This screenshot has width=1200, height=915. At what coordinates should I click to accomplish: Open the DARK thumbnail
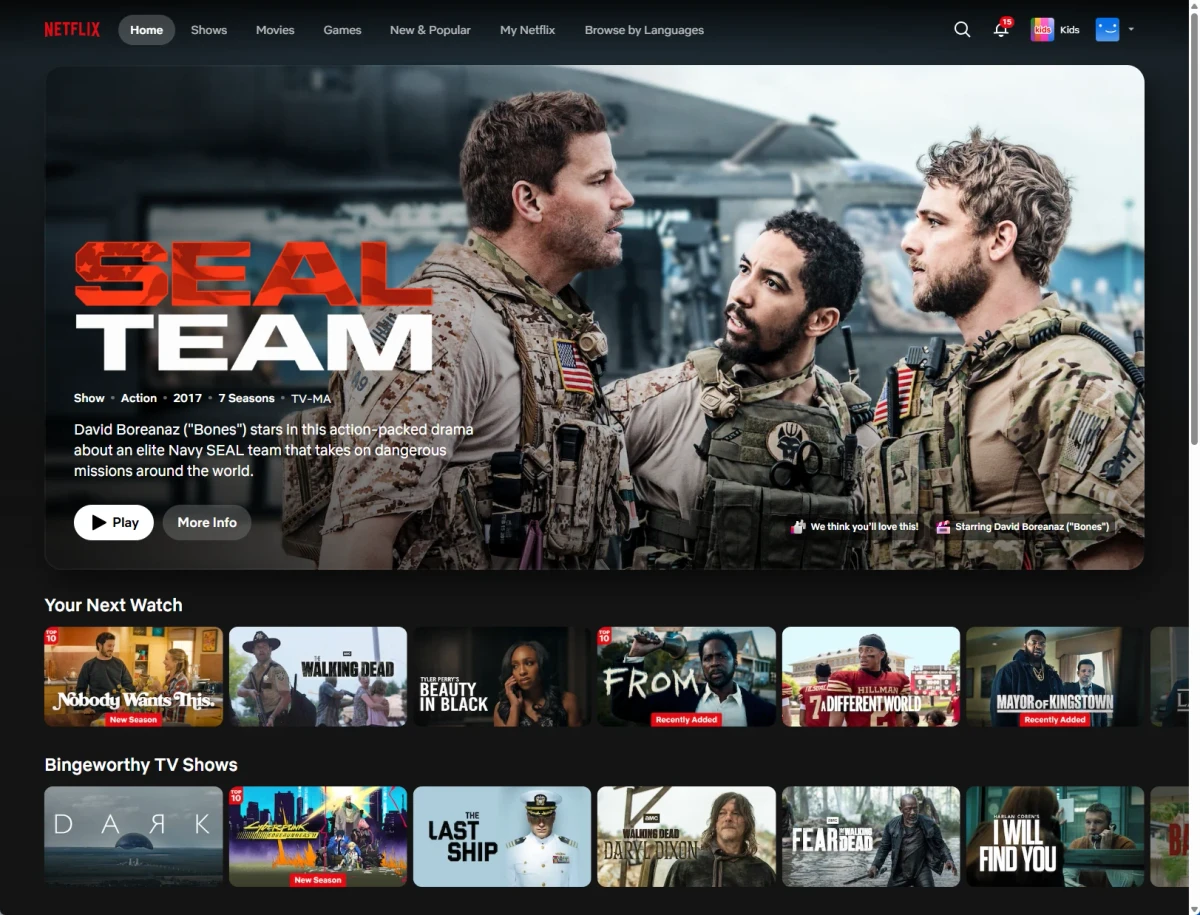click(x=134, y=836)
